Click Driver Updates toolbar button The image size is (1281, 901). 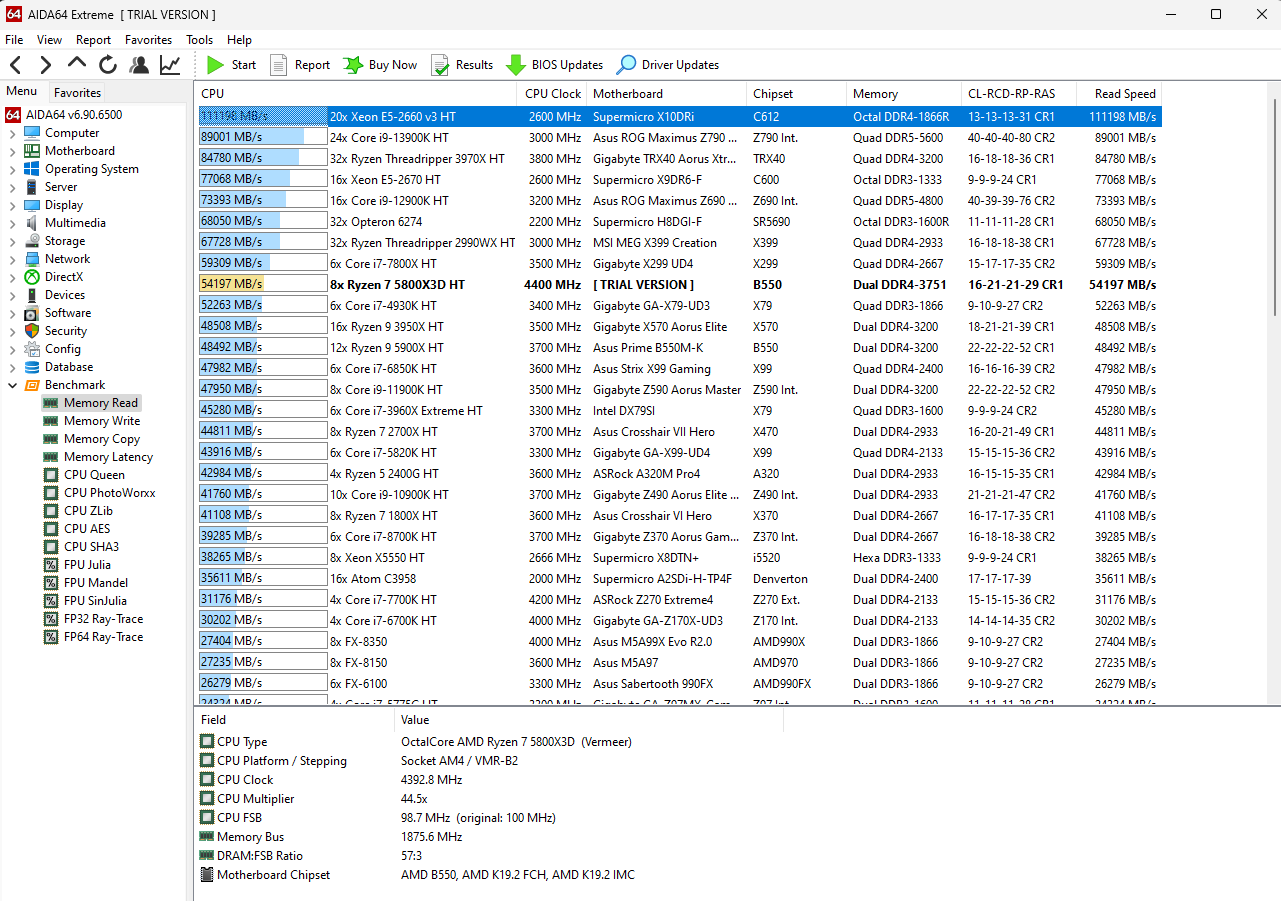[x=668, y=65]
